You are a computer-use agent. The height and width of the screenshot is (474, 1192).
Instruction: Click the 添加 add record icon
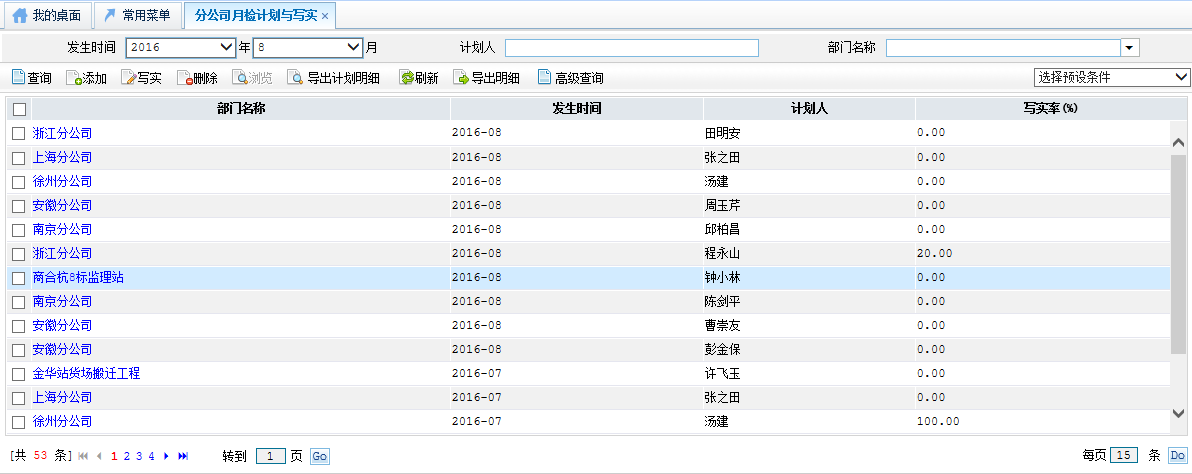pyautogui.click(x=74, y=78)
